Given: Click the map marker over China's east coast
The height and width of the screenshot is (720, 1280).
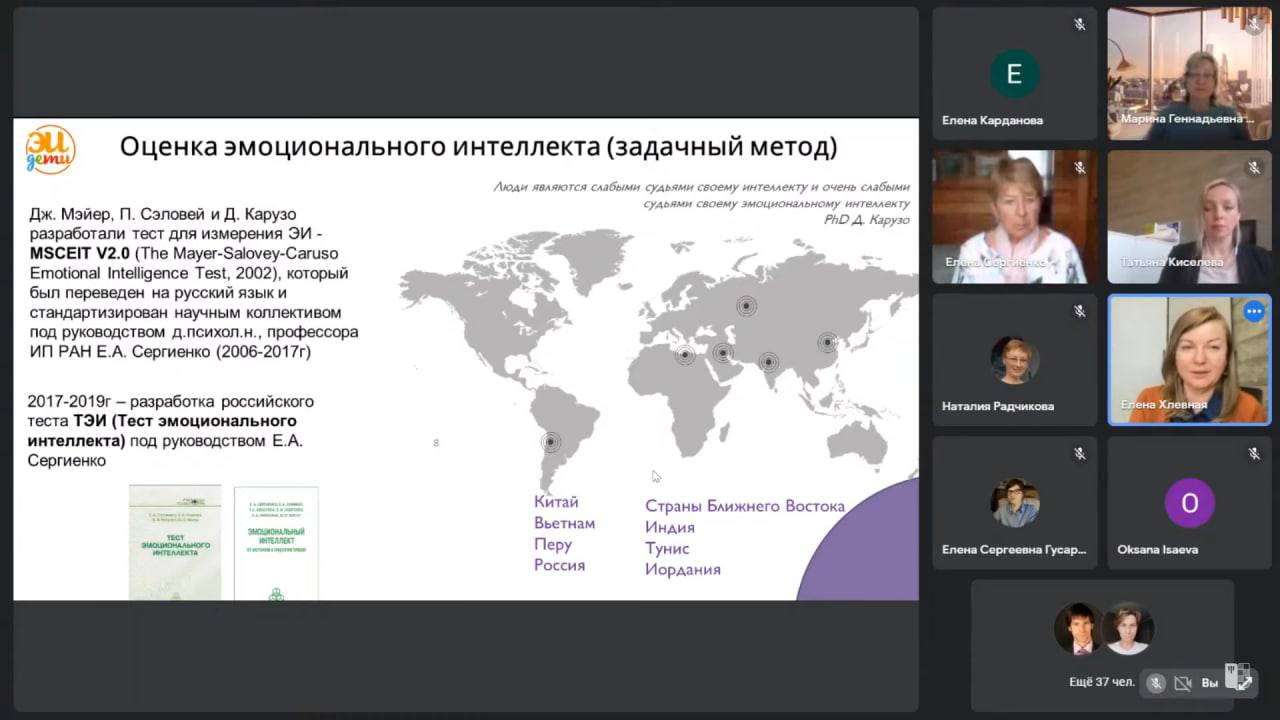Looking at the screenshot, I should (827, 343).
